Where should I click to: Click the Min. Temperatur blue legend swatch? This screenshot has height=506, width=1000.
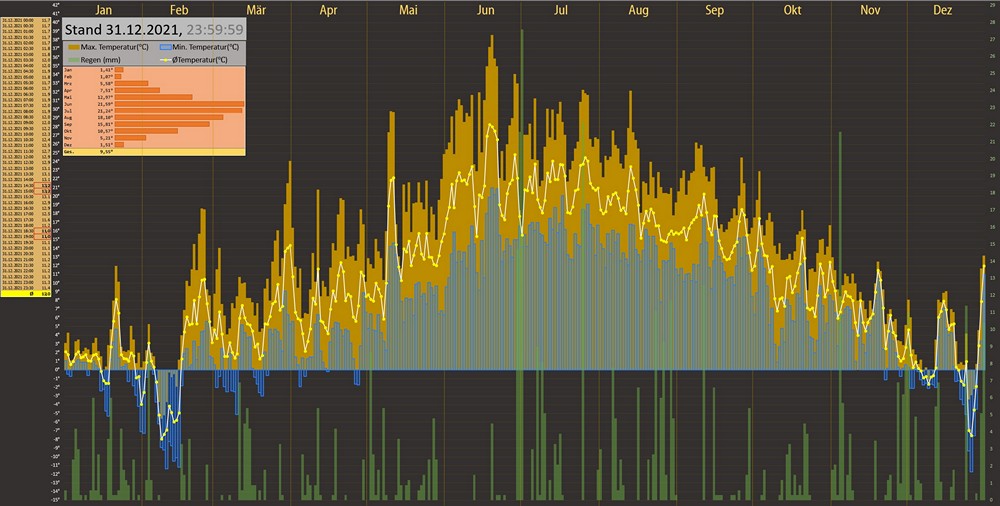coord(166,47)
